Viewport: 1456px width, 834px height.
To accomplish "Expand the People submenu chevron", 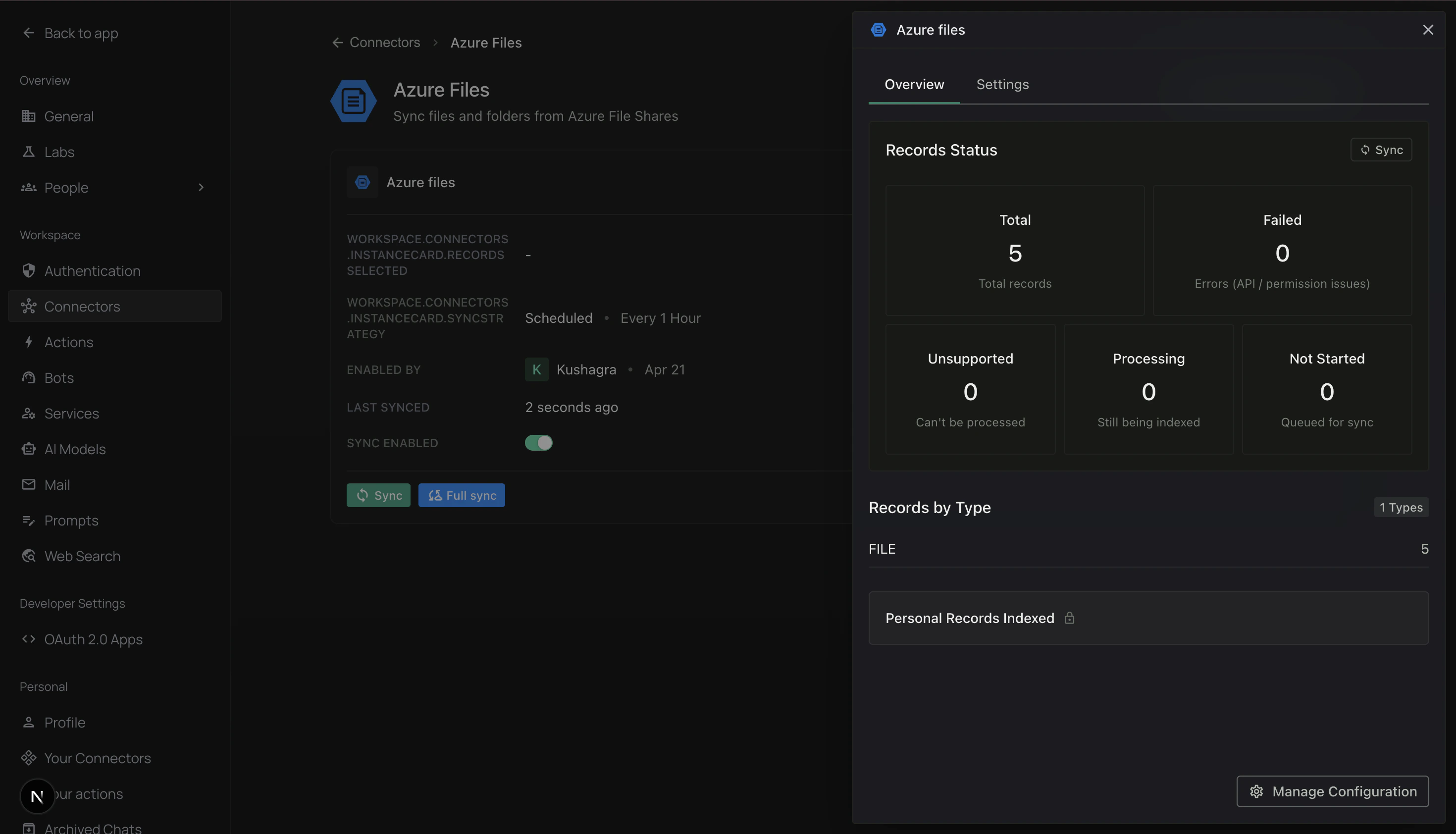I will 201,187.
